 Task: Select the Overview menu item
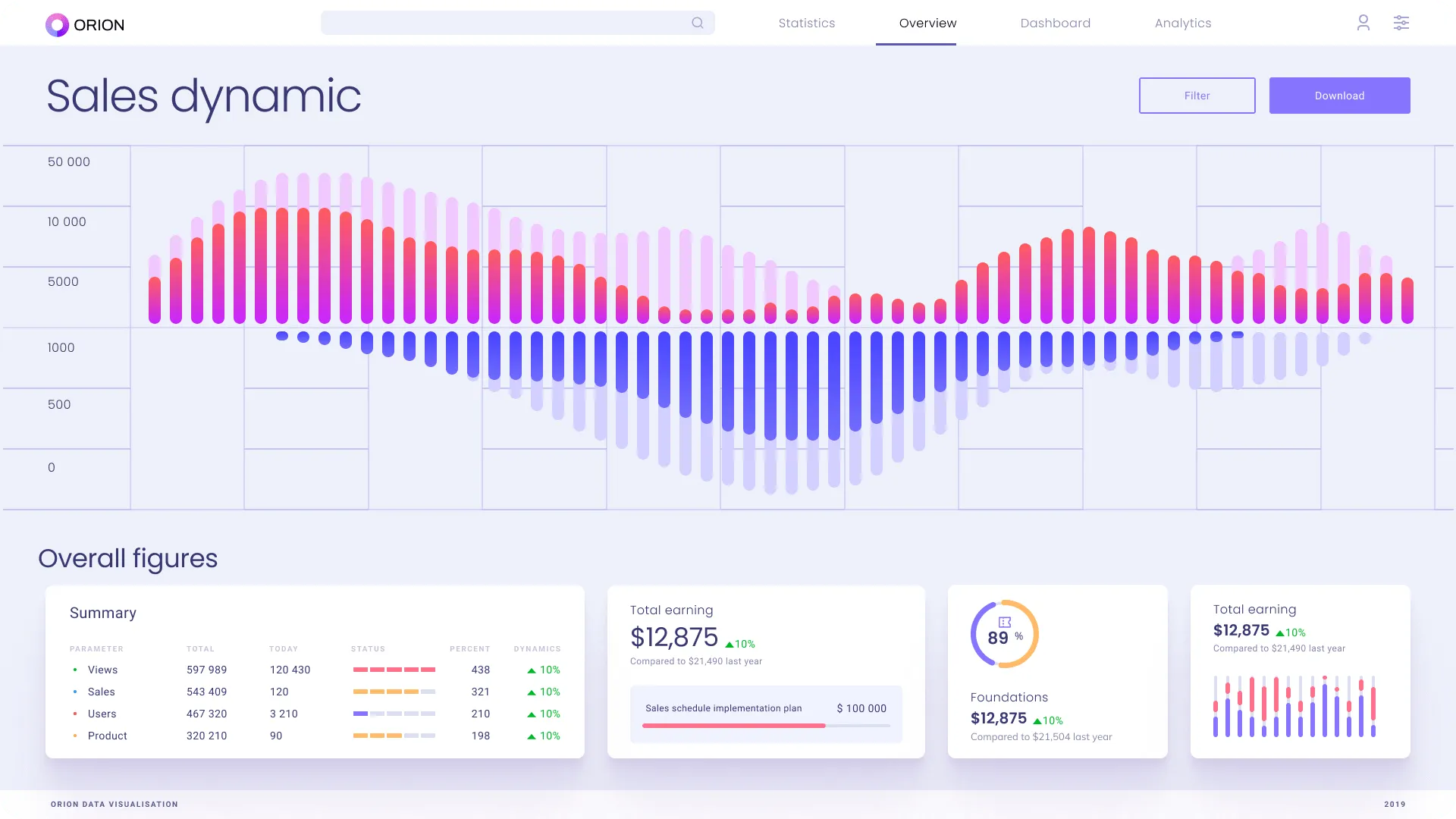[927, 23]
